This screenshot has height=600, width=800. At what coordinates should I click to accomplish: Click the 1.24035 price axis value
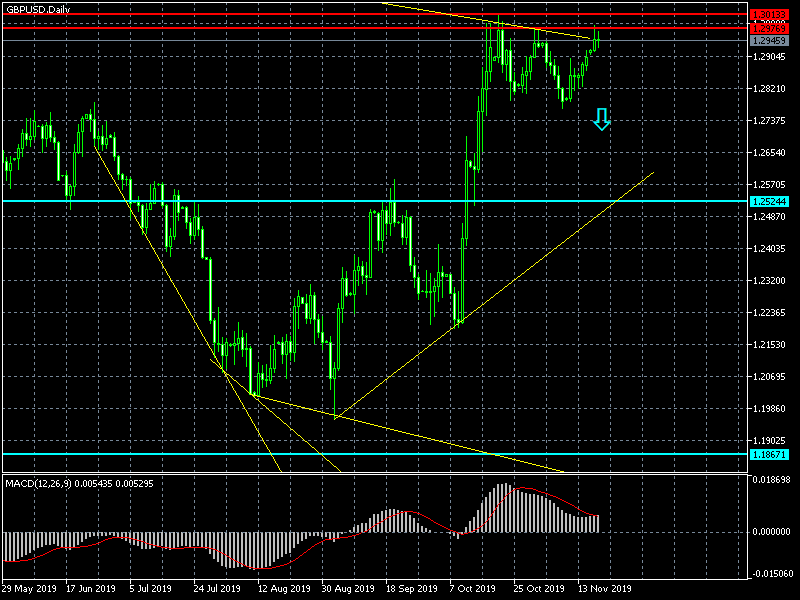pyautogui.click(x=769, y=249)
